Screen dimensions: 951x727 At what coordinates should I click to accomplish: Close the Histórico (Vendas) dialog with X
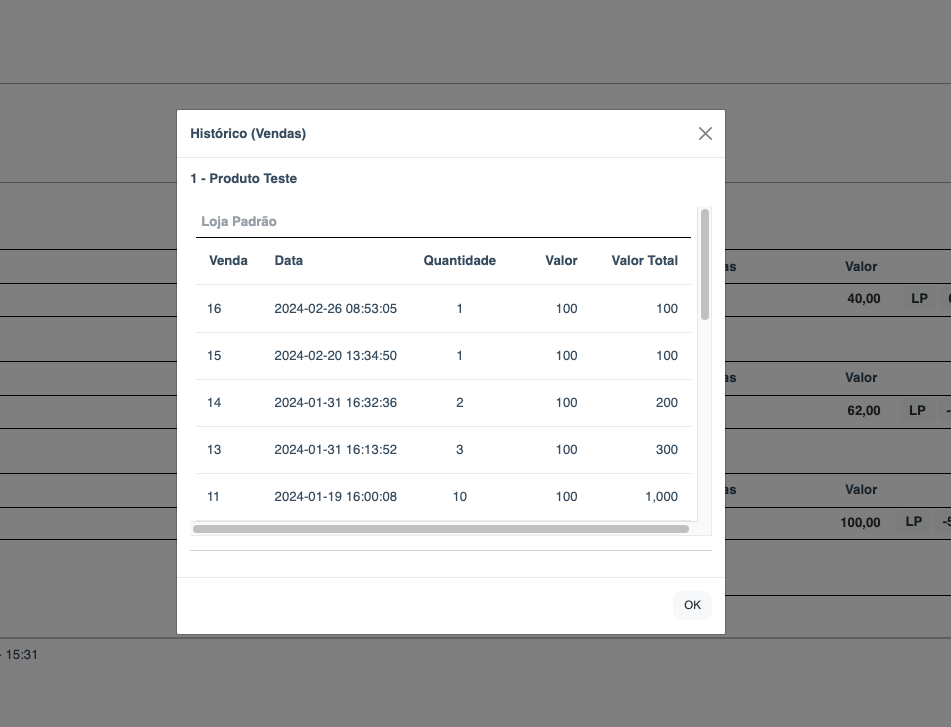coord(705,133)
